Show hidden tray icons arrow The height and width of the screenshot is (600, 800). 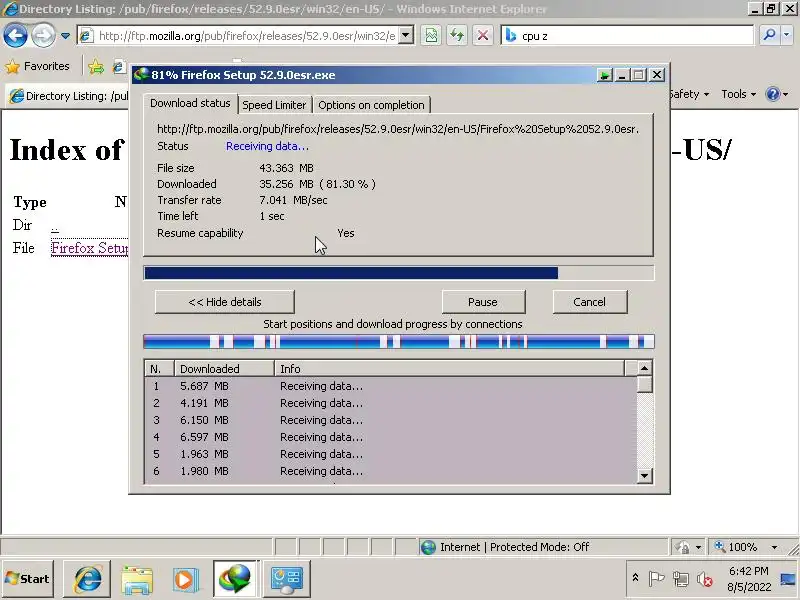tap(635, 578)
